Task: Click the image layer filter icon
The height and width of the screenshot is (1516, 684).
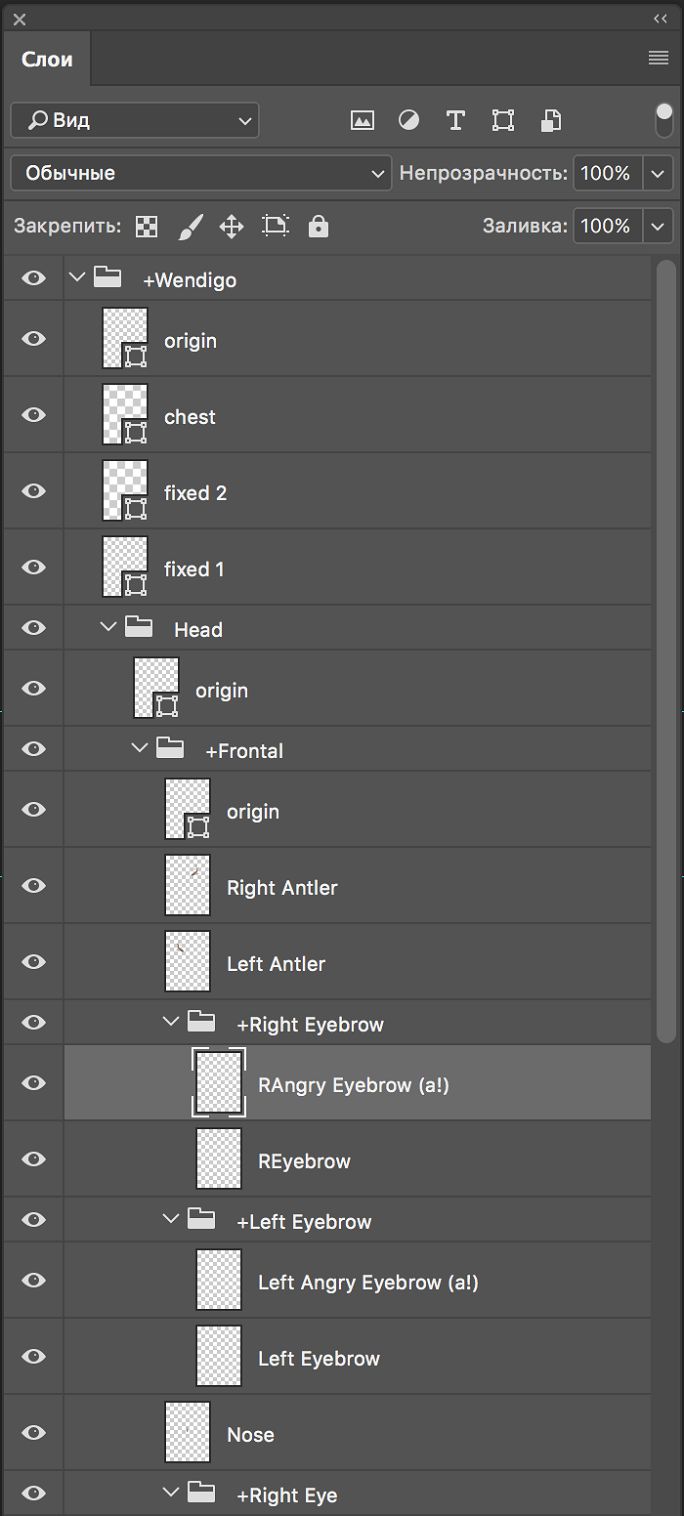Action: 361,119
